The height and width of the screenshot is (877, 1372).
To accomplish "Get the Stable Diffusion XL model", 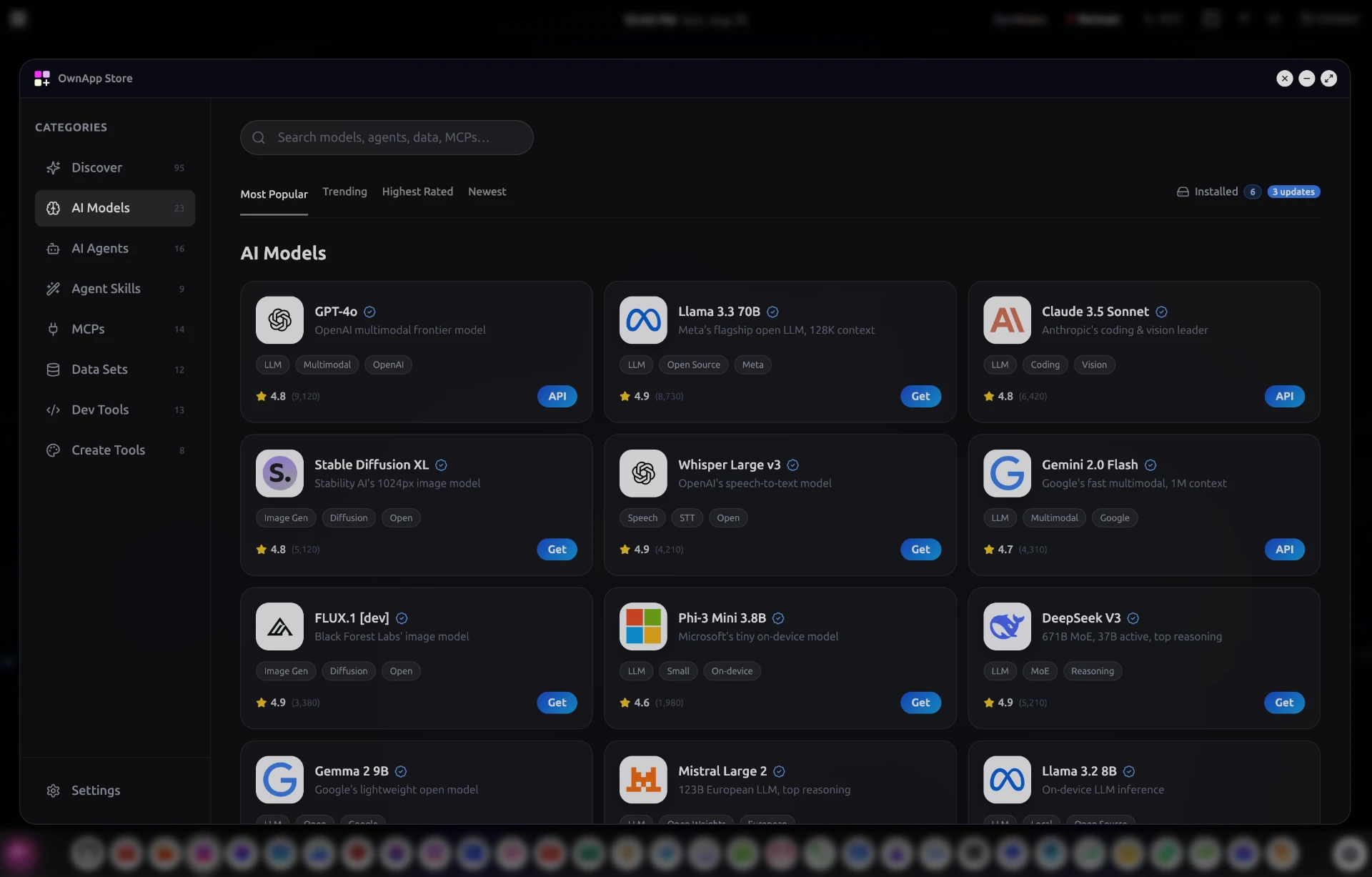I will pos(557,549).
